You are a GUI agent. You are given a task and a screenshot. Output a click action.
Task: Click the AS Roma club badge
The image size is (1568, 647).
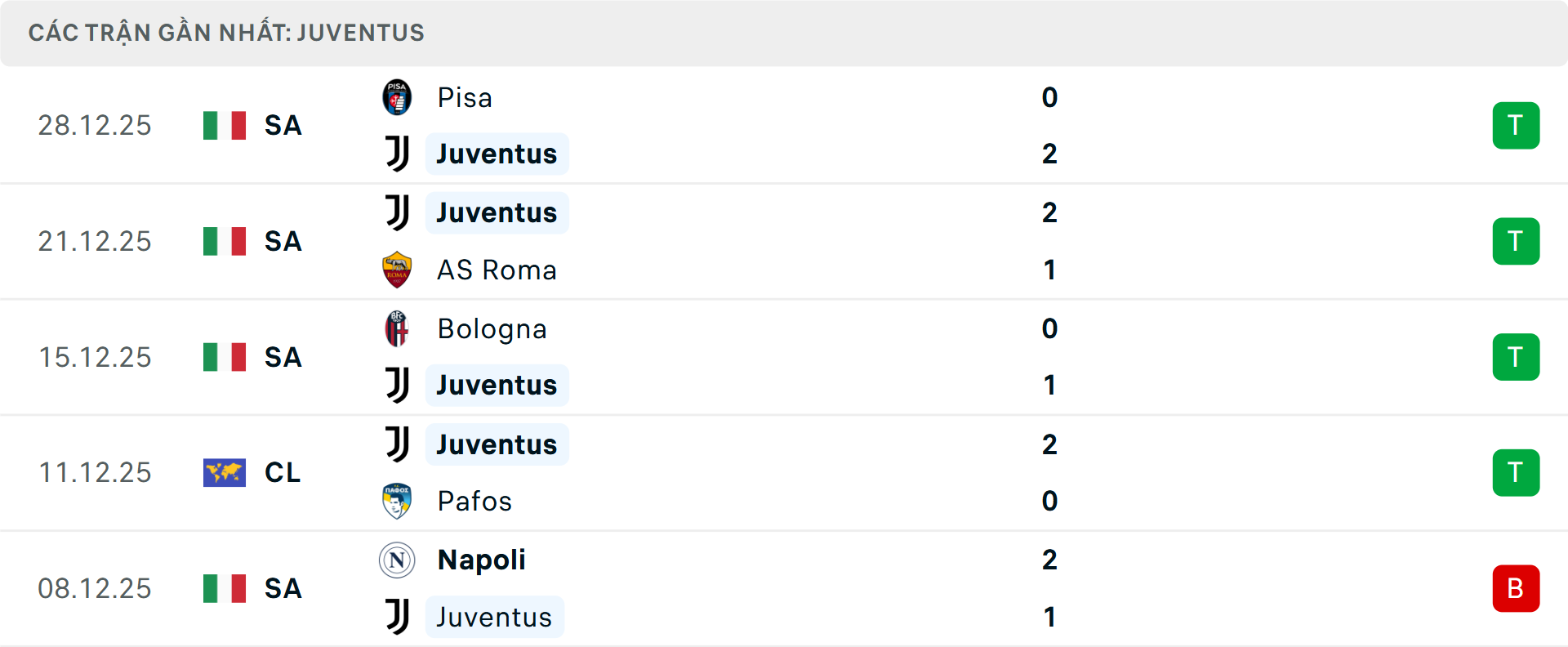click(397, 270)
